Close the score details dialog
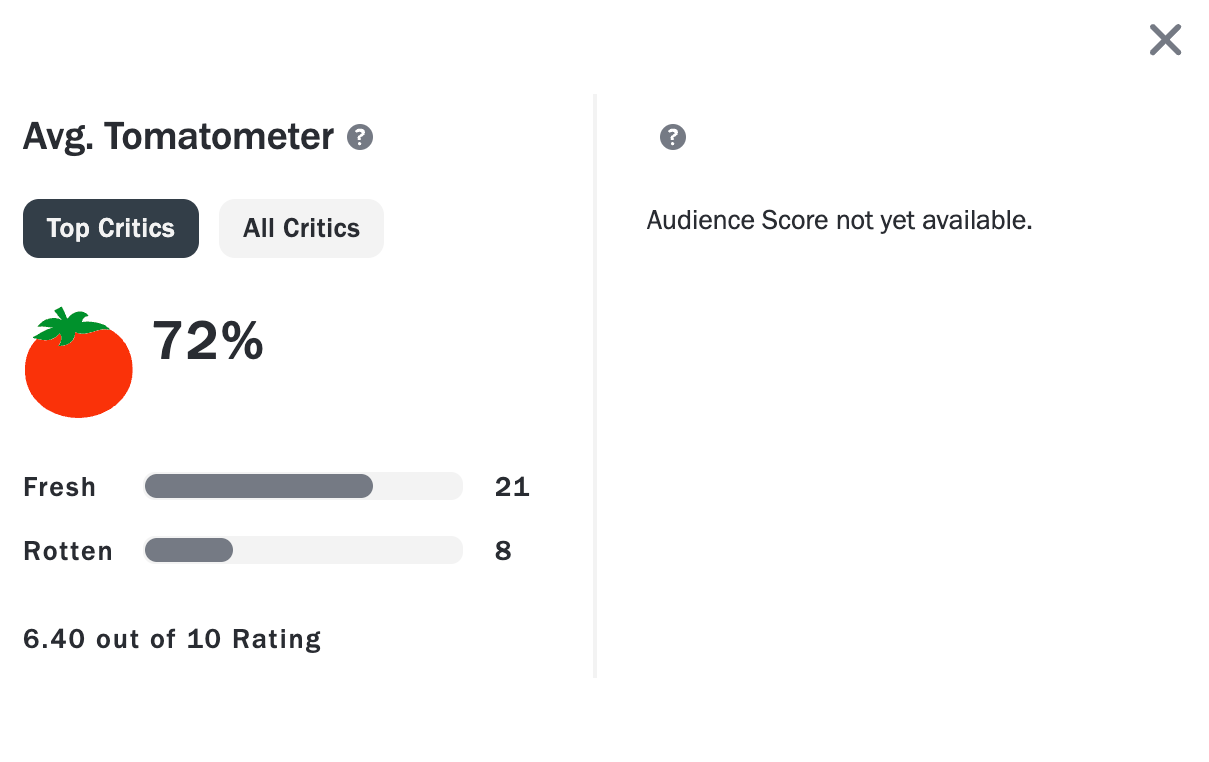The width and height of the screenshot is (1209, 762). (x=1165, y=40)
